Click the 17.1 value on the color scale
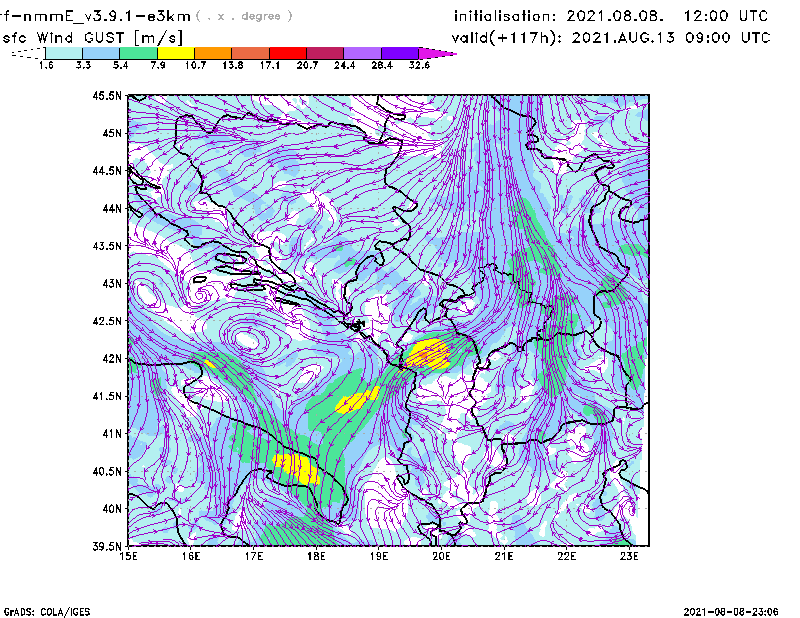The image size is (800, 618). (269, 65)
